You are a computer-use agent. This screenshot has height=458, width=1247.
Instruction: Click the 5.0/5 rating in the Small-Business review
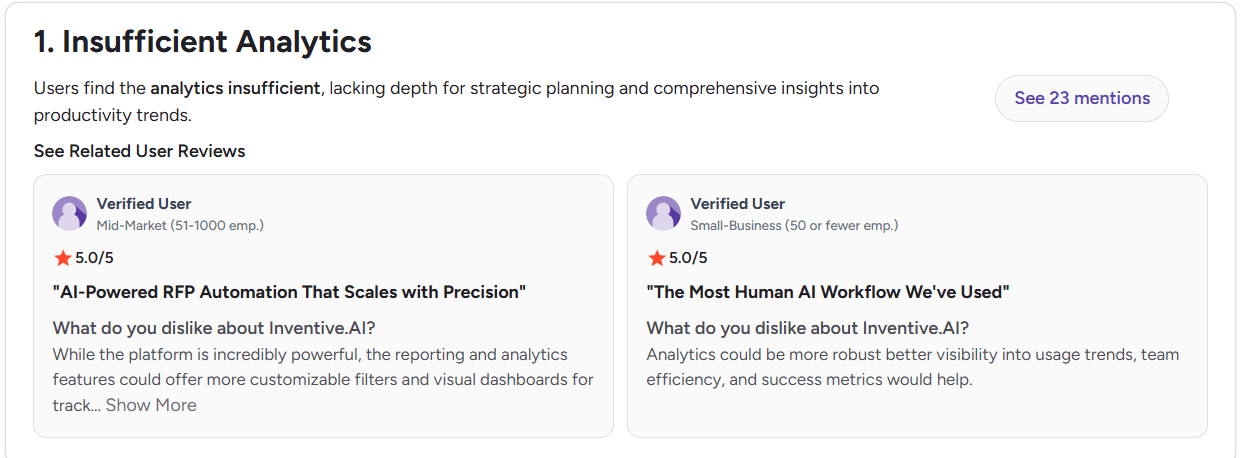click(x=688, y=258)
